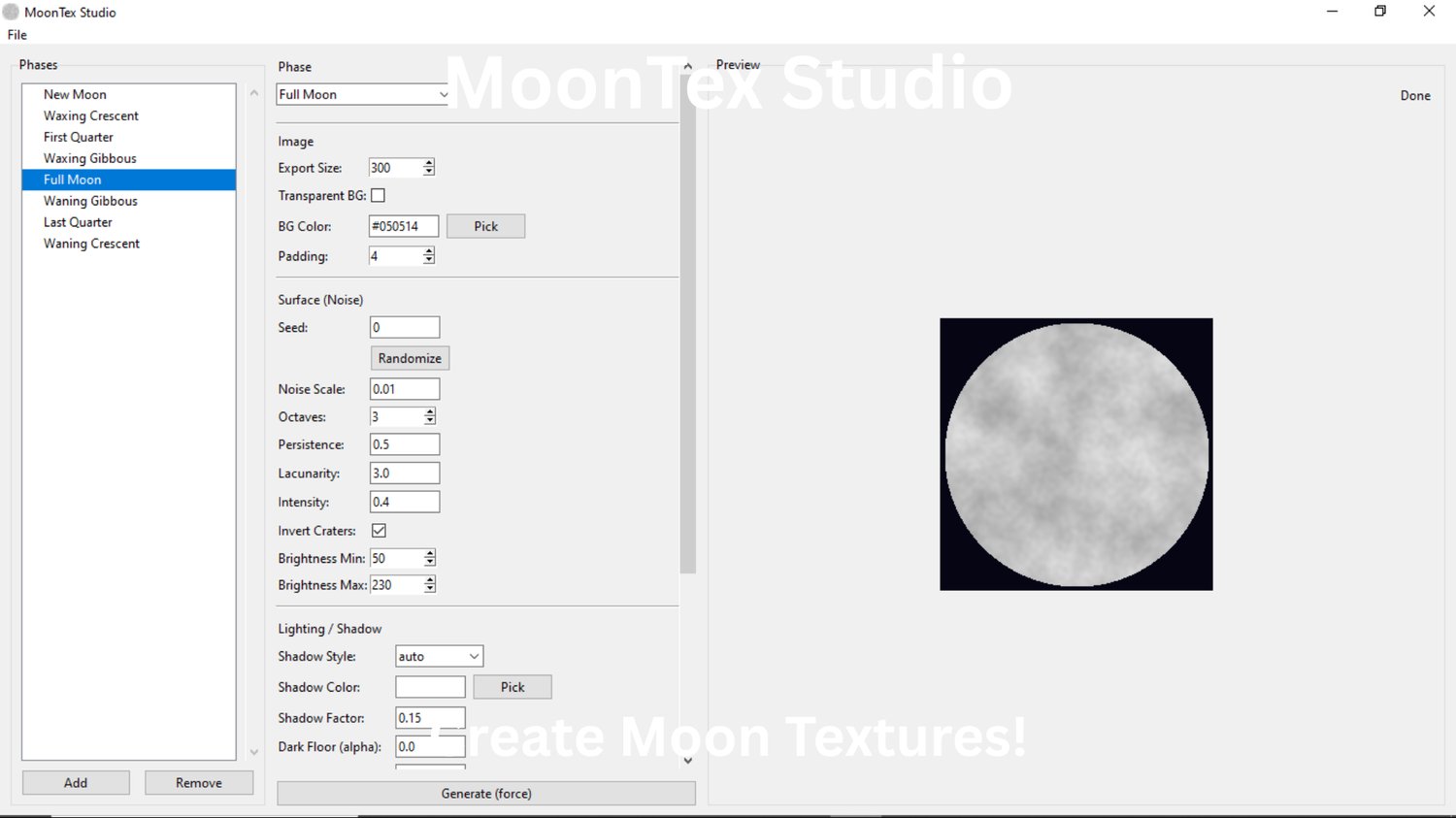Click the Export Size value field
This screenshot has width=1456, height=818.
tap(396, 168)
